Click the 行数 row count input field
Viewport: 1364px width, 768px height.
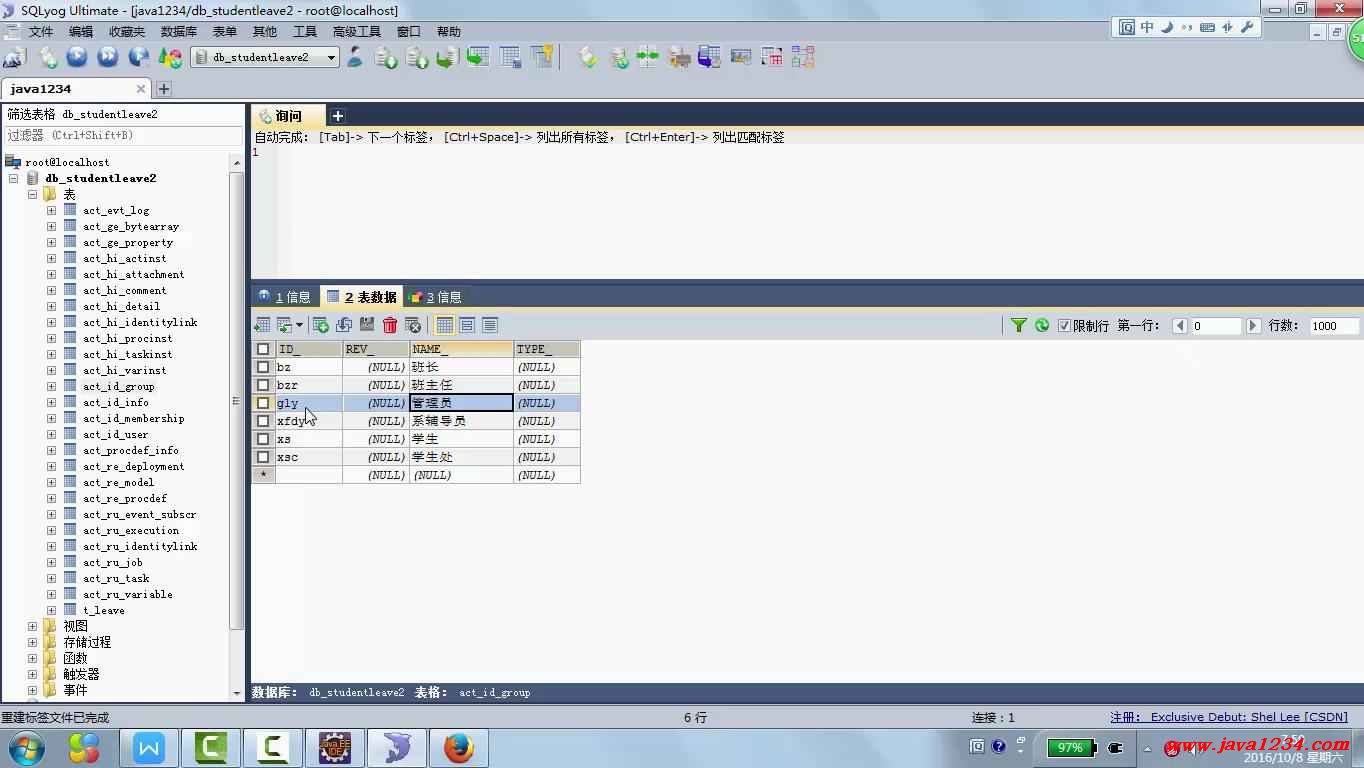click(x=1335, y=326)
